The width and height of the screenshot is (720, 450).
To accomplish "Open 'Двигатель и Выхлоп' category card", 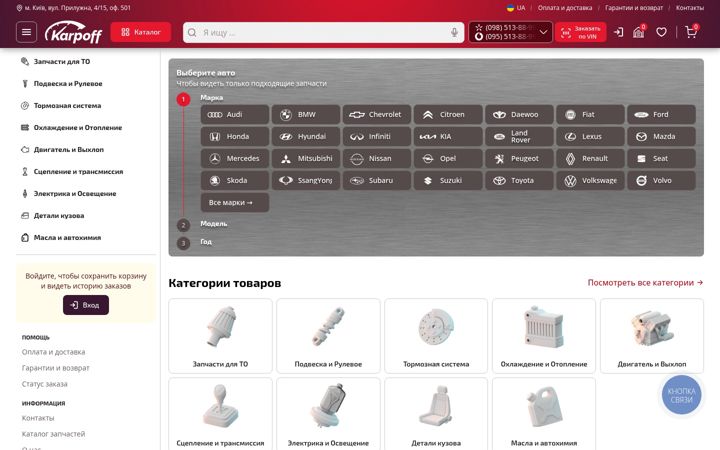I will pos(652,336).
